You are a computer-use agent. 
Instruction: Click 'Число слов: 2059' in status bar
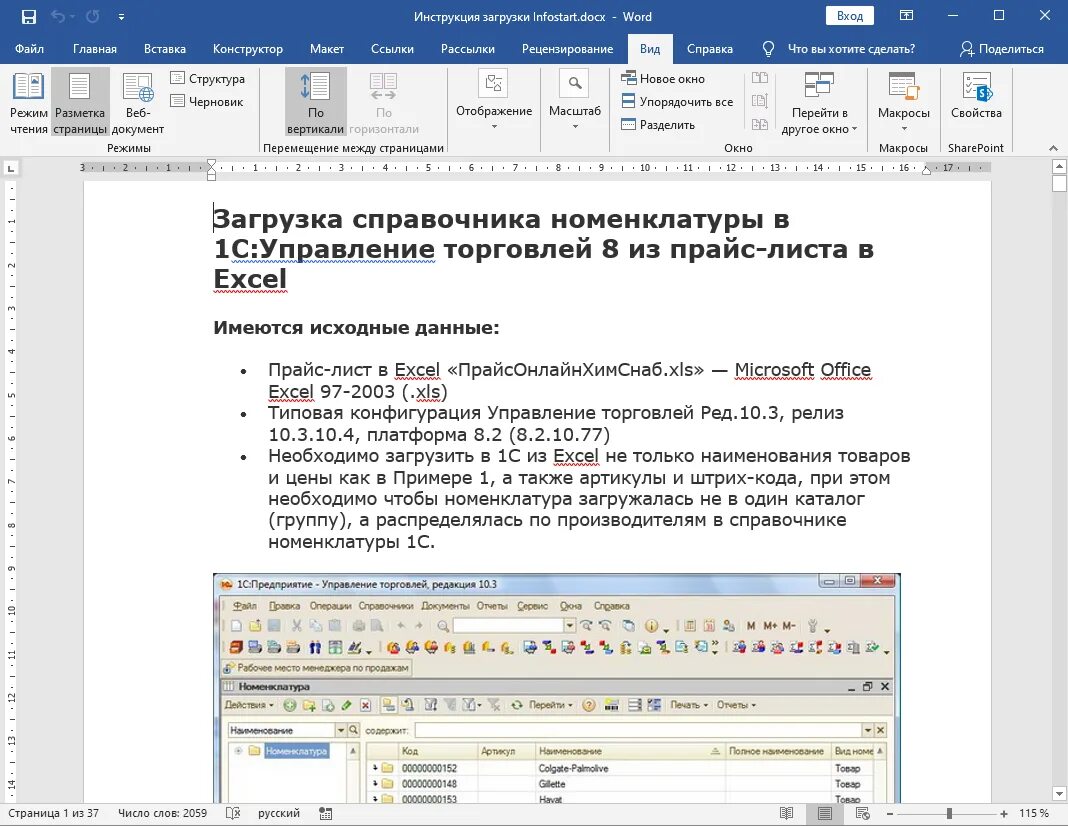click(162, 813)
